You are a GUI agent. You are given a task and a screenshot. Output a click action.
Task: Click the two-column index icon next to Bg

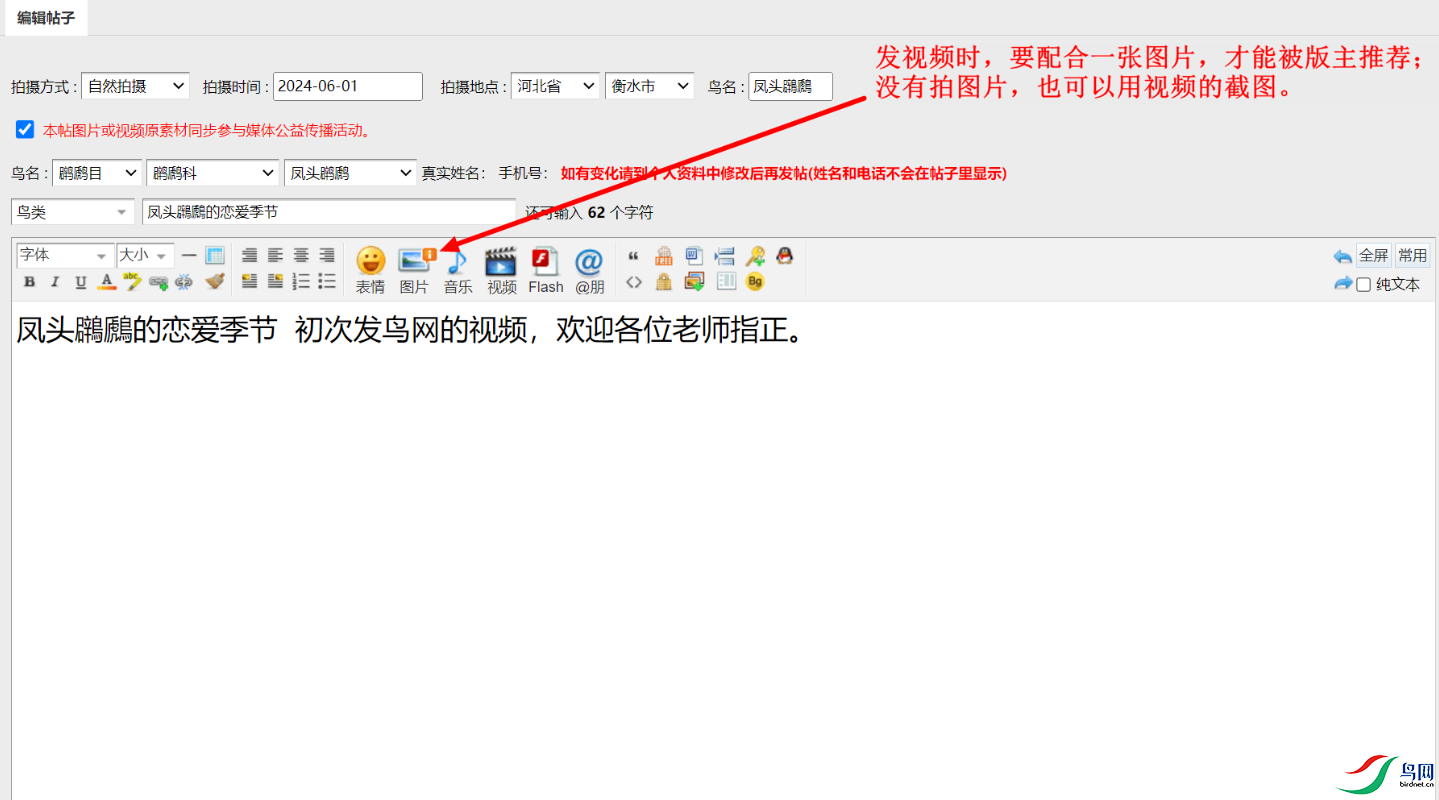coord(726,282)
